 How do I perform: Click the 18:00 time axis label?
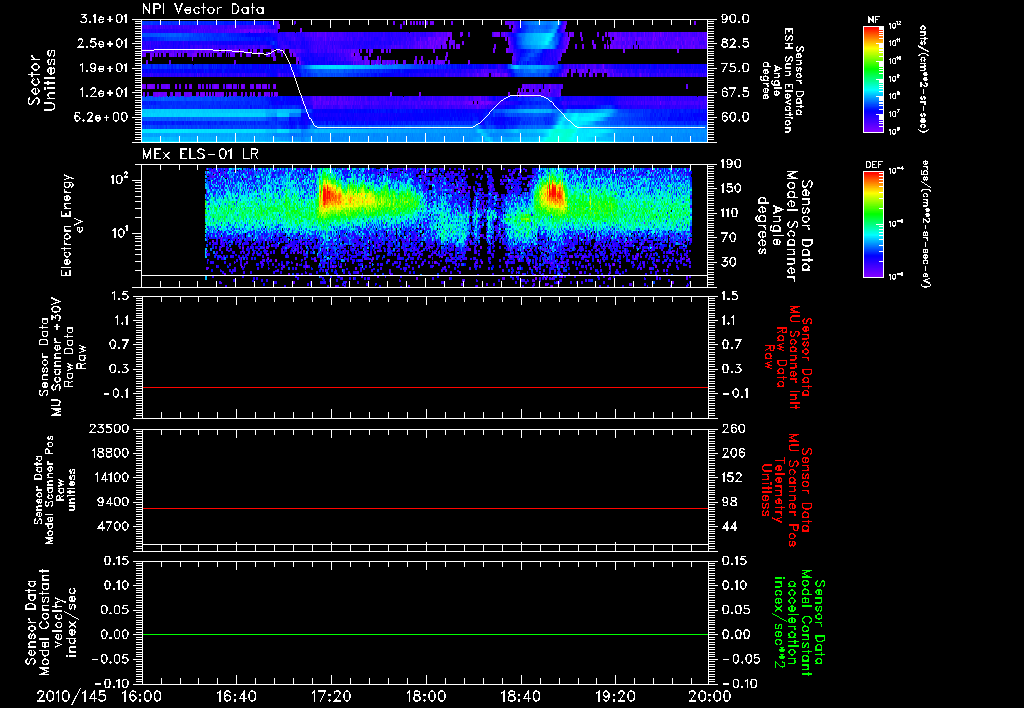tap(426, 696)
